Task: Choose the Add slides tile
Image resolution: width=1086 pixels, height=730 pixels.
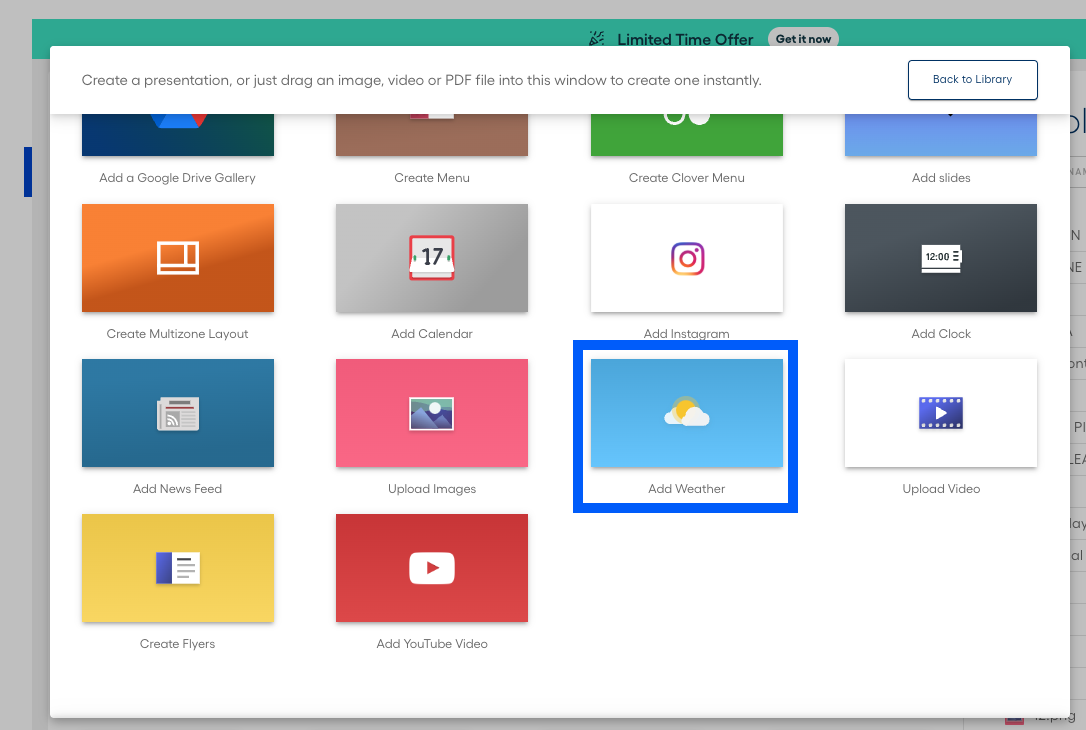Action: tap(941, 136)
